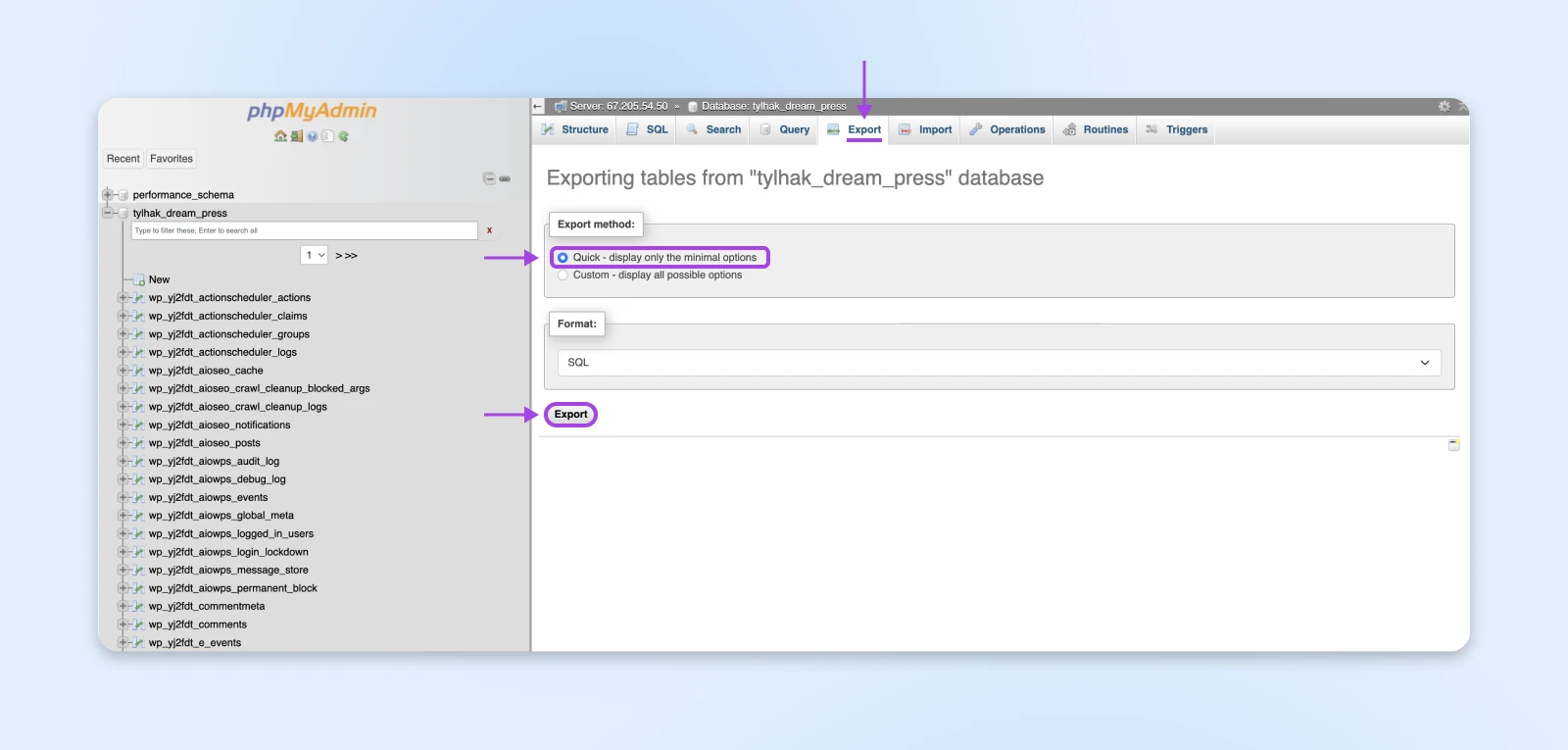Open the page number 1 dropdown
1568x750 pixels.
click(x=315, y=255)
